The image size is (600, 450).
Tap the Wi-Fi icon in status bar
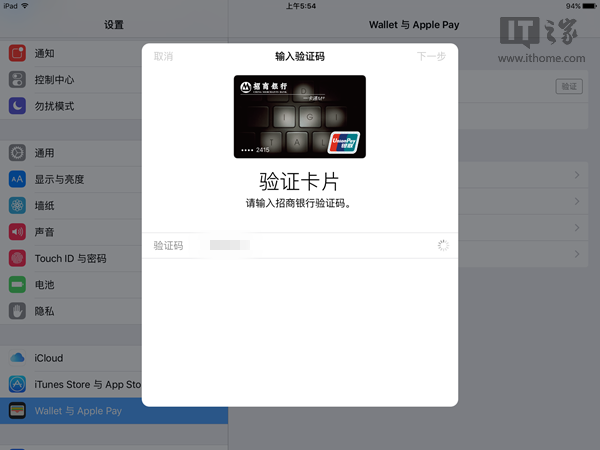coord(25,6)
